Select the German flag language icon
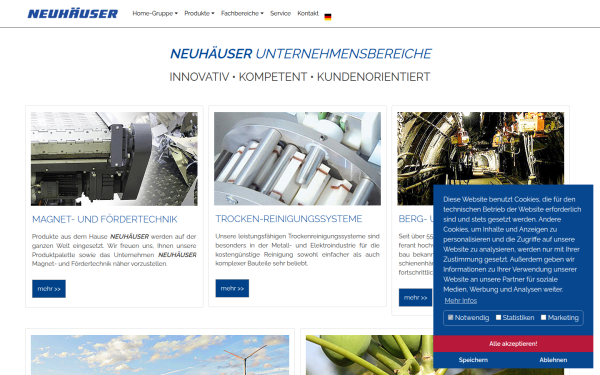The width and height of the screenshot is (600, 375). coord(328,16)
